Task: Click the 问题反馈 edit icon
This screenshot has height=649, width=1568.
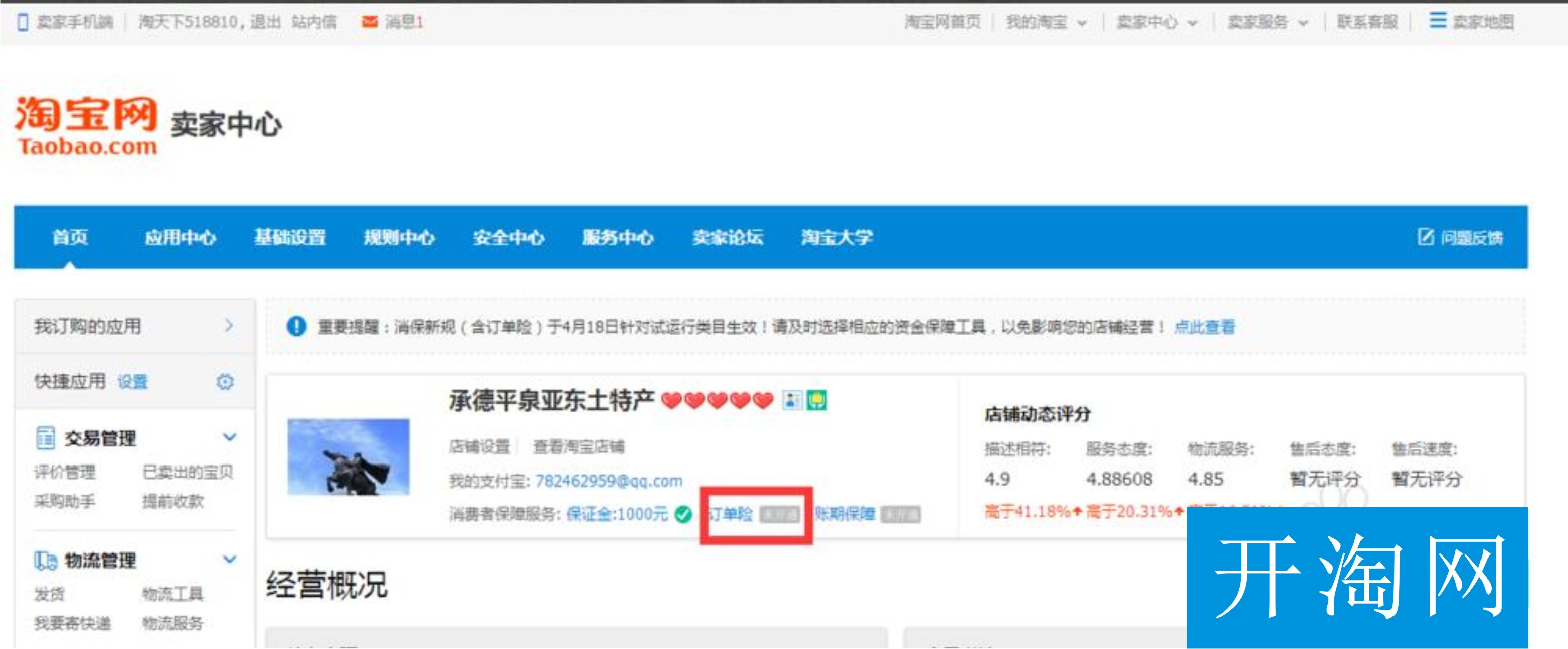Action: pyautogui.click(x=1426, y=237)
